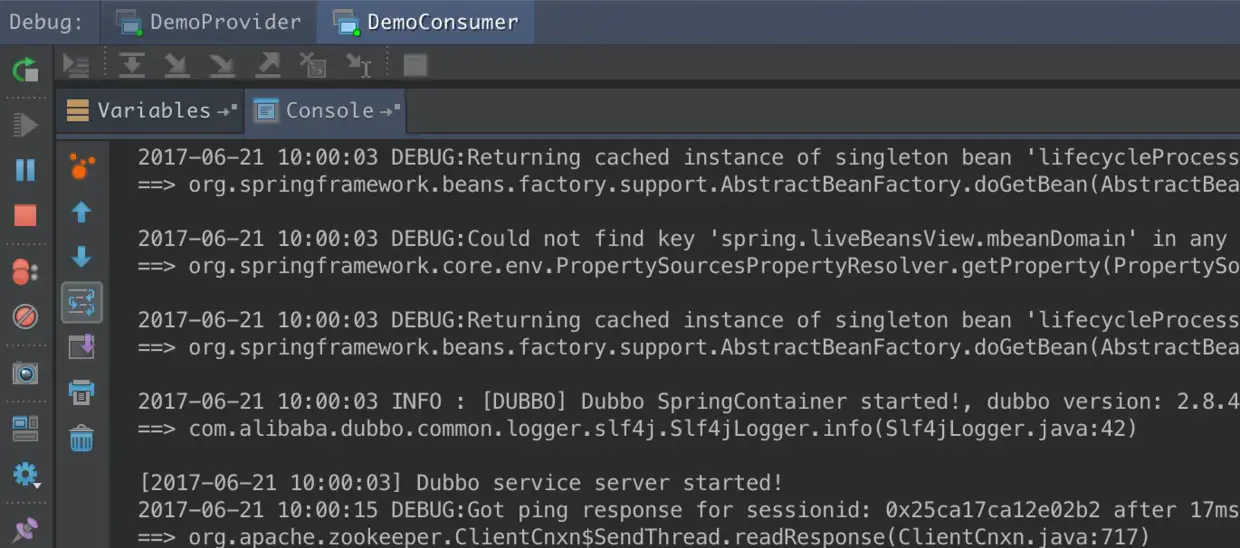Viewport: 1240px width, 548px height.
Task: Toggle Mute Breakpoints
Action: [25, 318]
